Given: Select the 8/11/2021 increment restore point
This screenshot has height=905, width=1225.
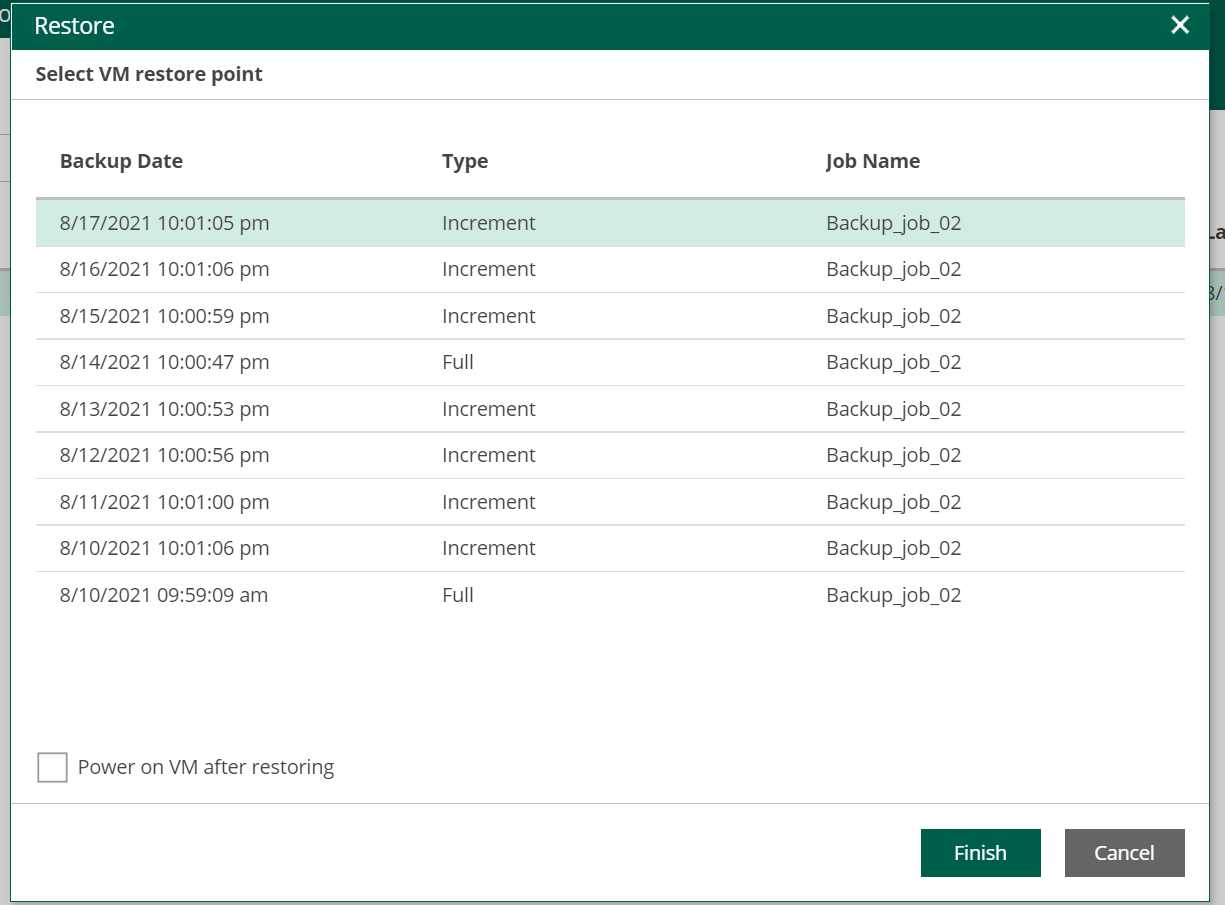Looking at the screenshot, I should point(400,501).
